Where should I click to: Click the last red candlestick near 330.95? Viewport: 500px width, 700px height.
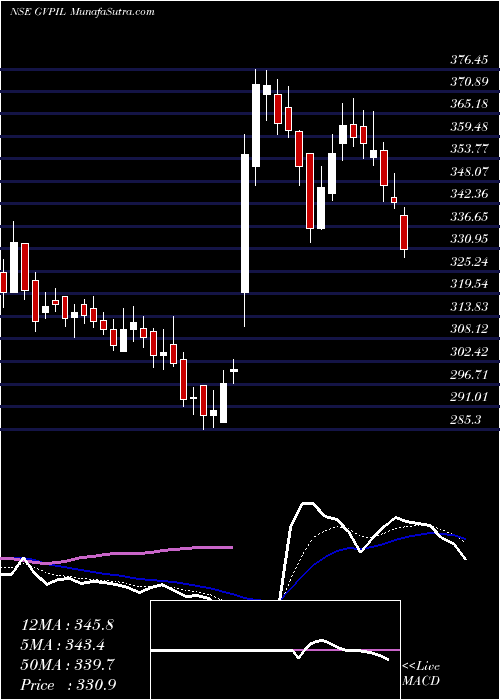point(404,232)
